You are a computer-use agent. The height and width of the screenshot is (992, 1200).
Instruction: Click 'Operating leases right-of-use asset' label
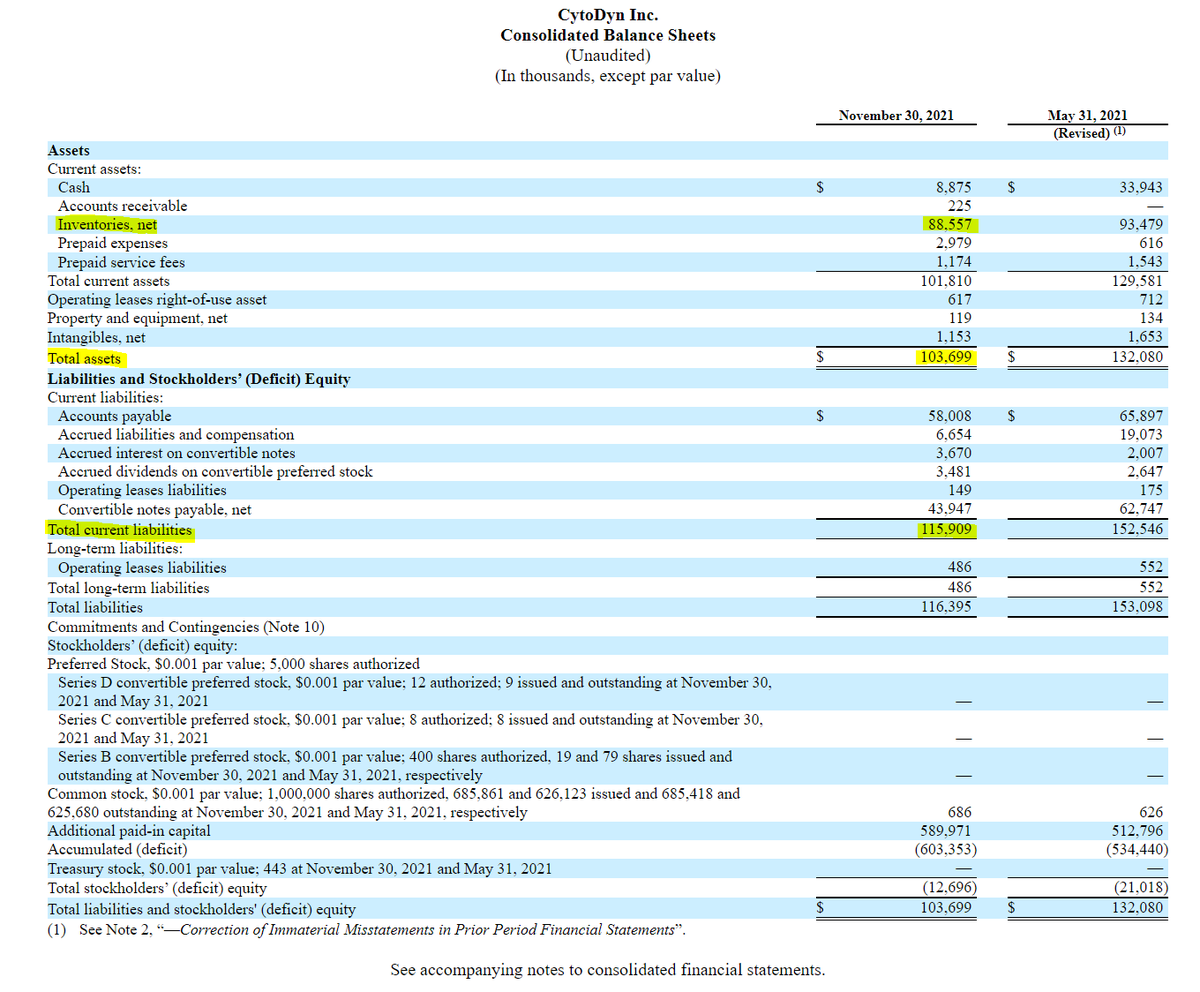(x=157, y=300)
